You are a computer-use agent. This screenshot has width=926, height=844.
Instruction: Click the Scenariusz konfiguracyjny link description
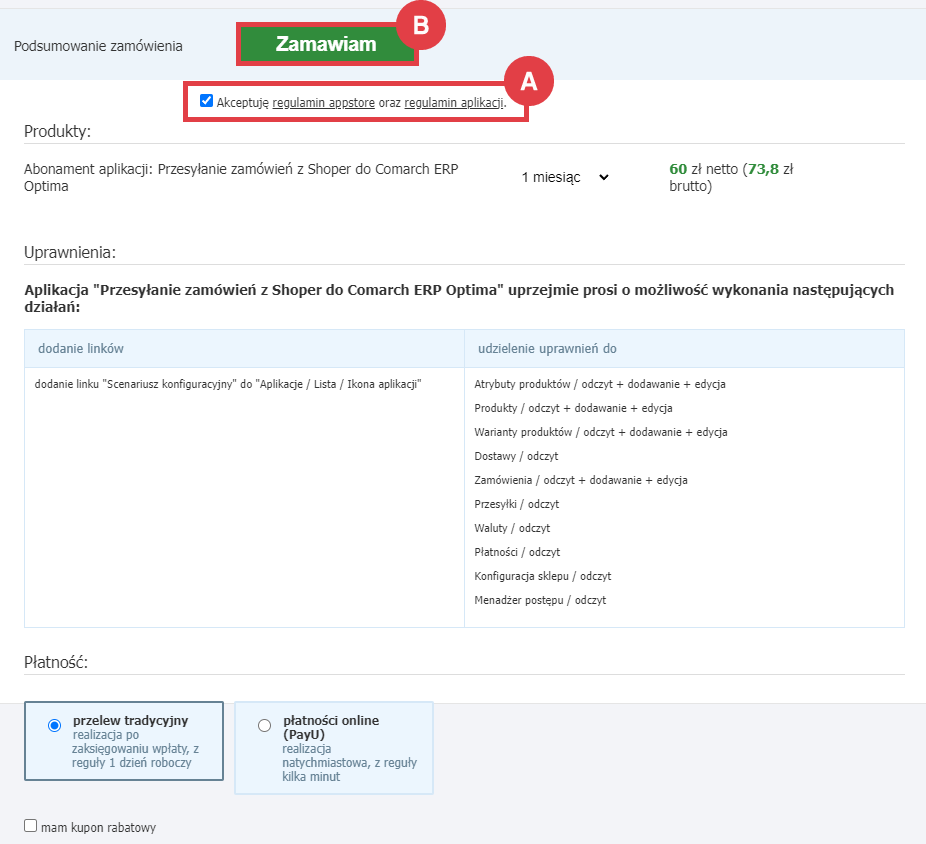click(228, 384)
